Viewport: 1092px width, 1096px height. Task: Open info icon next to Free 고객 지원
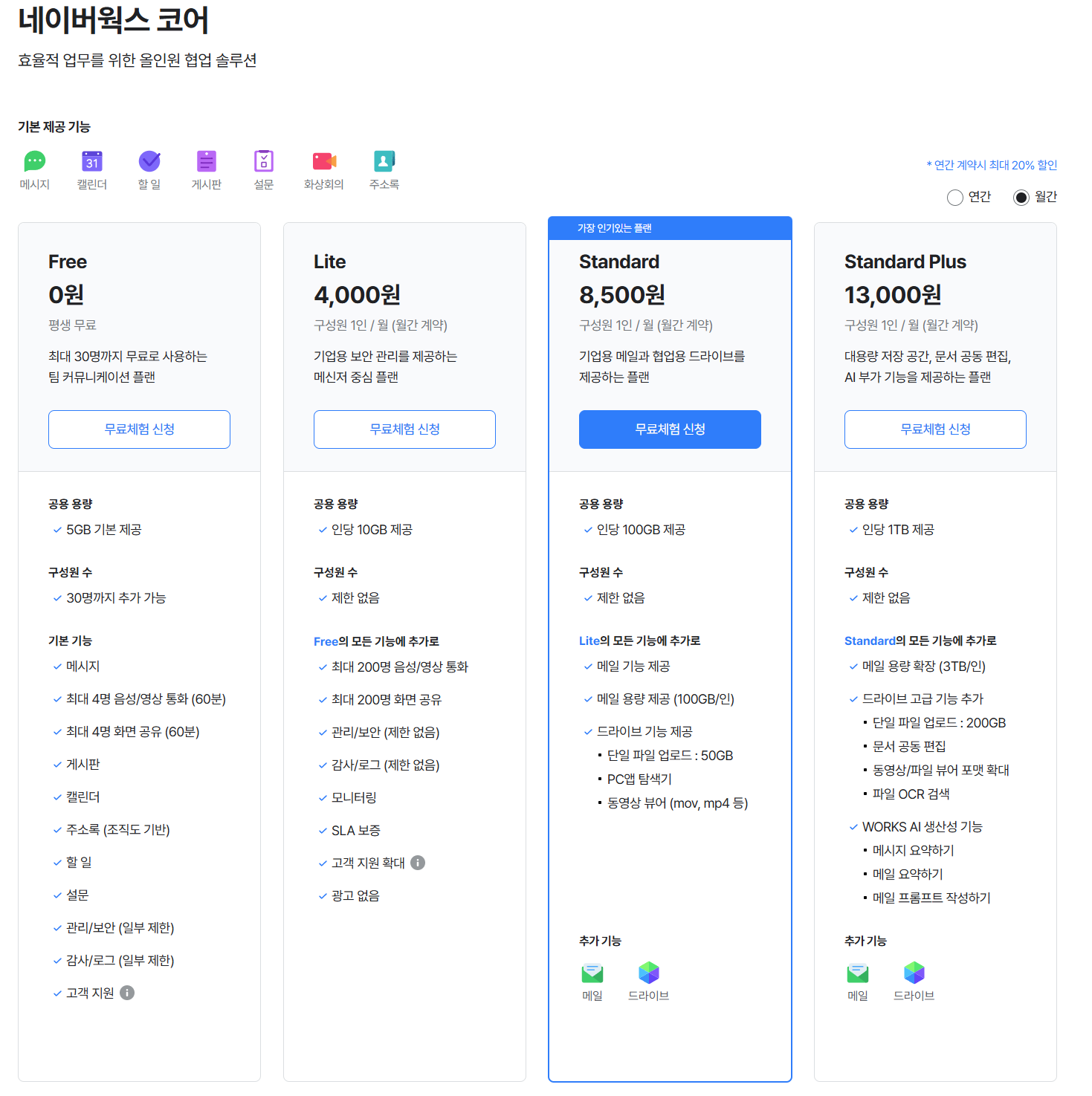point(127,993)
